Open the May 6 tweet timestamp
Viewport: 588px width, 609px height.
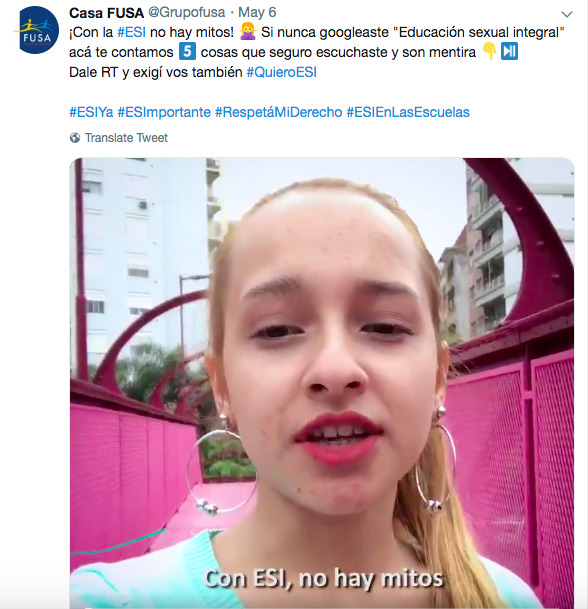(x=257, y=12)
